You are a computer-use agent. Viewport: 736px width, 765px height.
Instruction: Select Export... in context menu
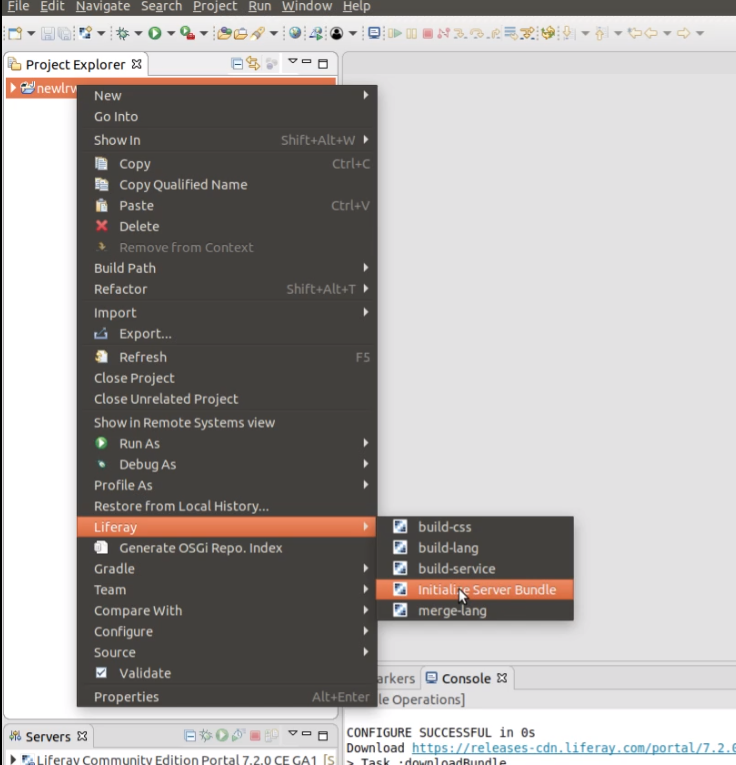point(227,333)
